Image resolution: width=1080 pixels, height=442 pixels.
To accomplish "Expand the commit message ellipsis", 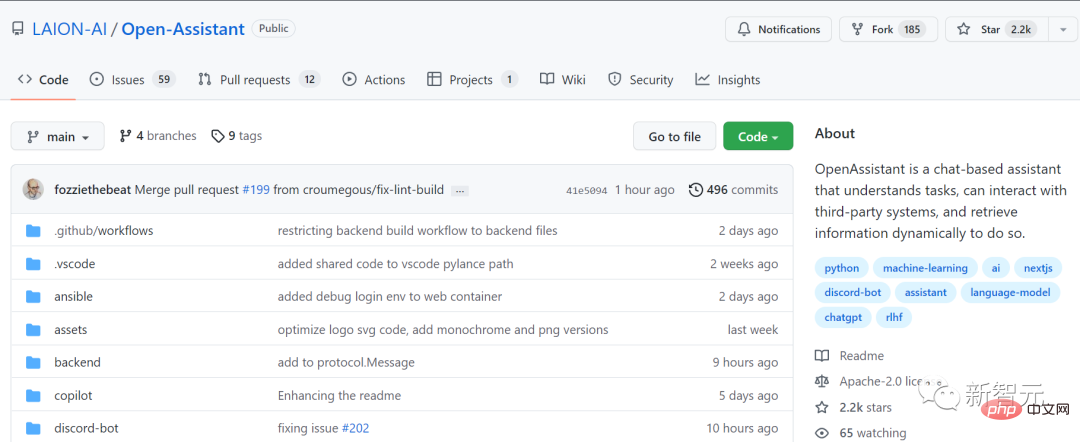I will tap(460, 190).
